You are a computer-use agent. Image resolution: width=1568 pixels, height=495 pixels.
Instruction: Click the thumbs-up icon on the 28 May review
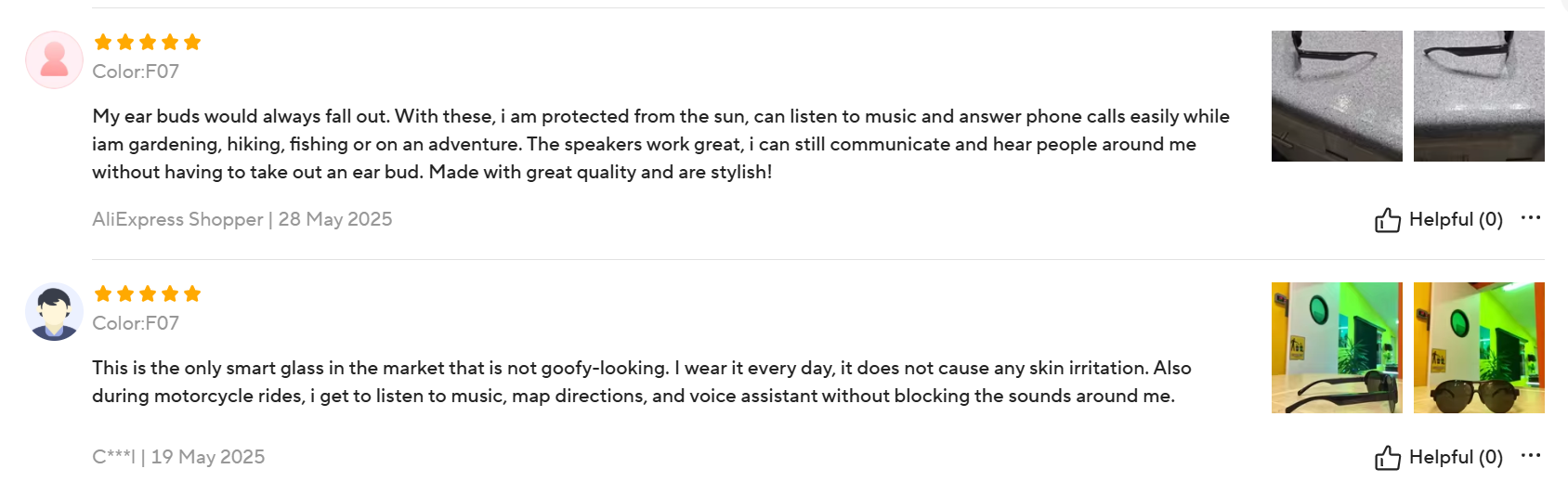pyautogui.click(x=1387, y=220)
